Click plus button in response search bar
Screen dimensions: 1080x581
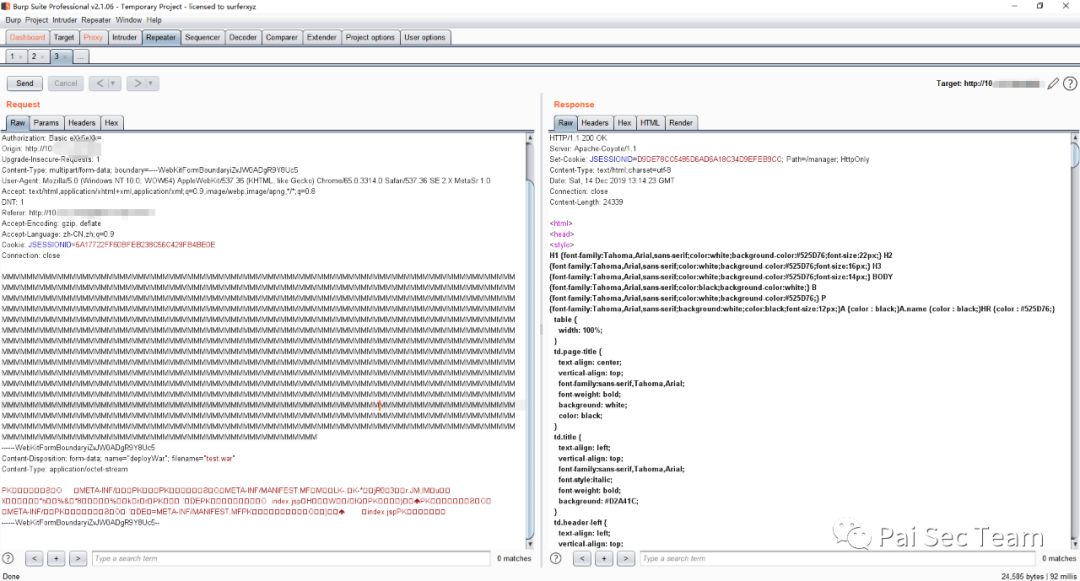tap(604, 558)
